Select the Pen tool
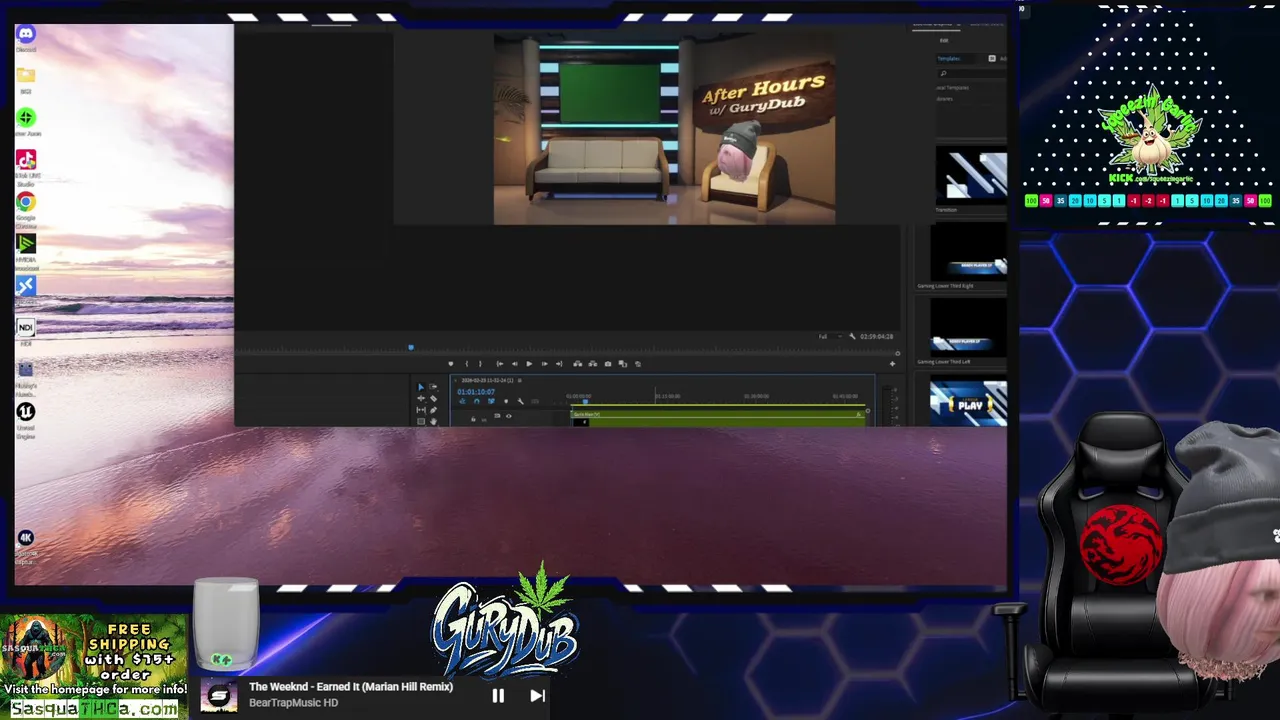Viewport: 1280px width, 720px height. tap(433, 410)
